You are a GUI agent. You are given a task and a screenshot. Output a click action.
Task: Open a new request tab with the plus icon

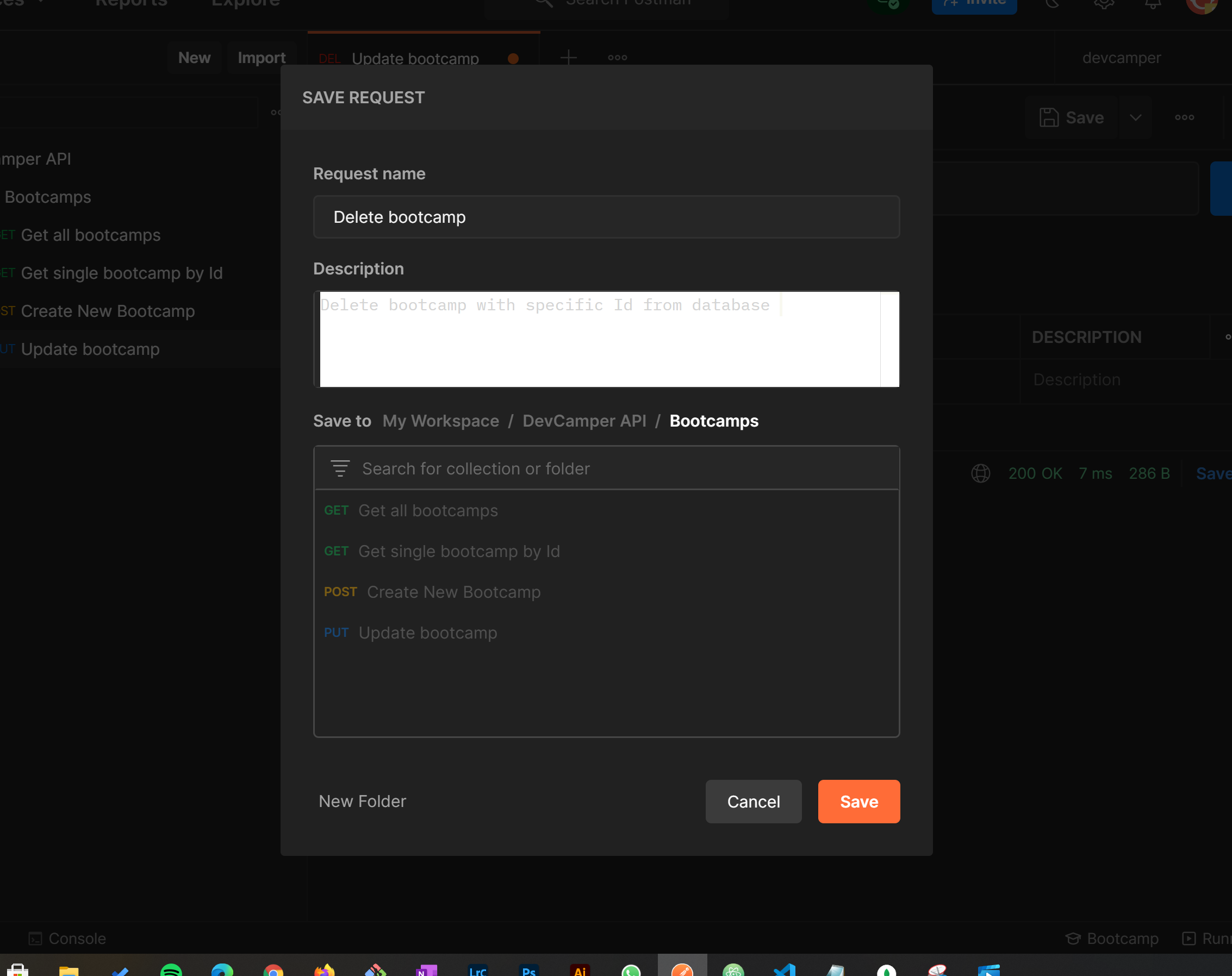(569, 58)
